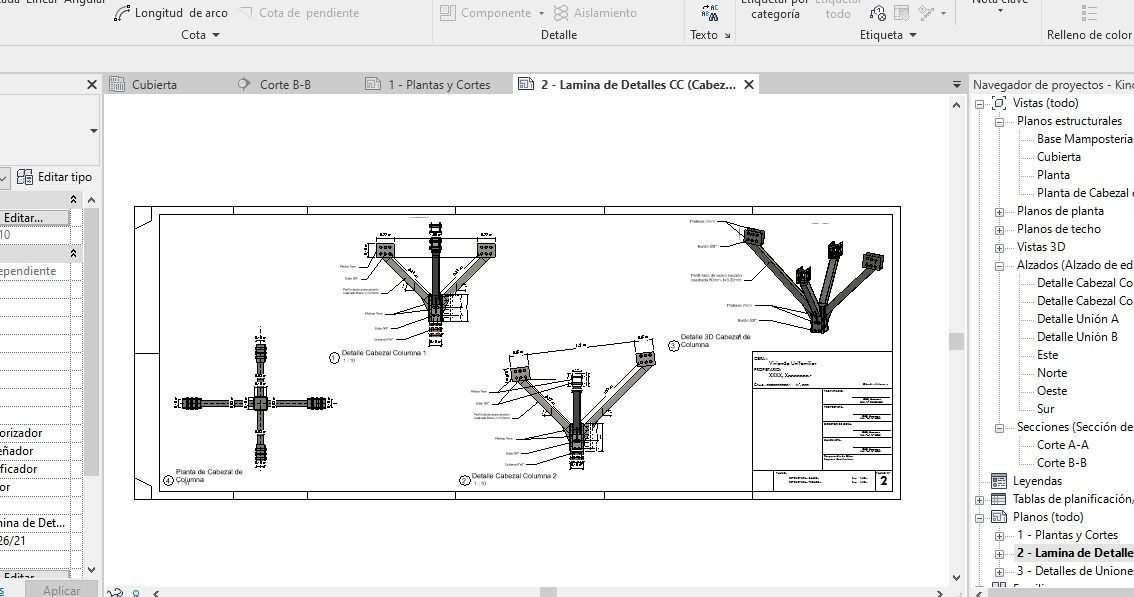The image size is (1134, 597).
Task: Close the Properties palette
Action: (92, 85)
